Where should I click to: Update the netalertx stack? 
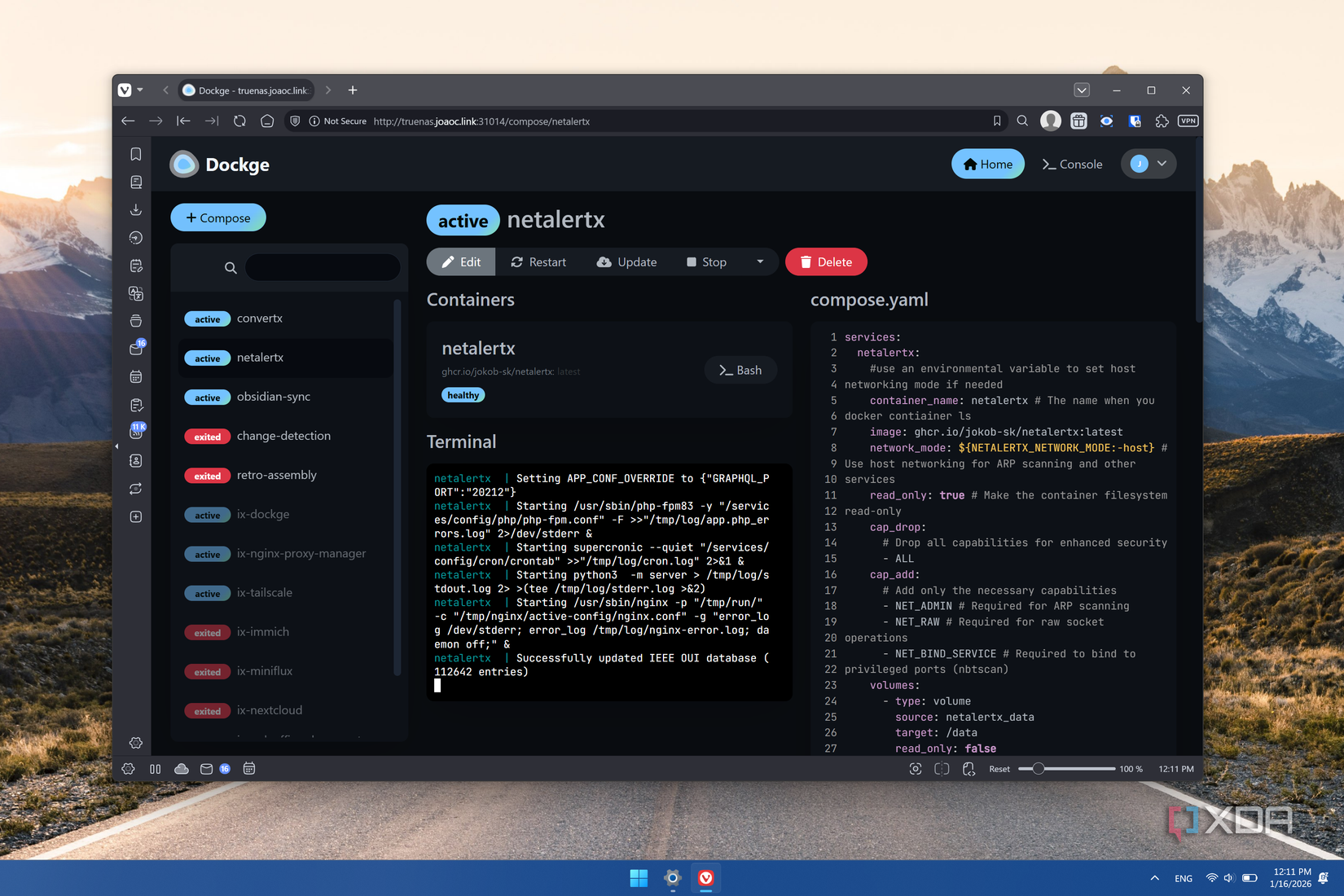tap(626, 261)
